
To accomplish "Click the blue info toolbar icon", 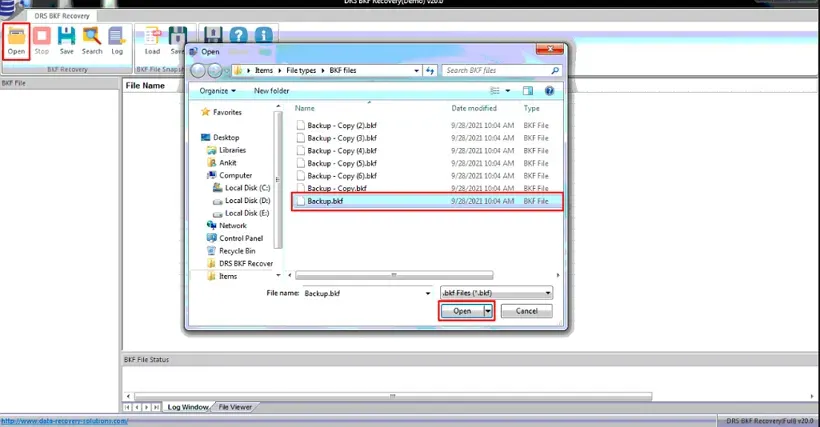I will (x=264, y=35).
